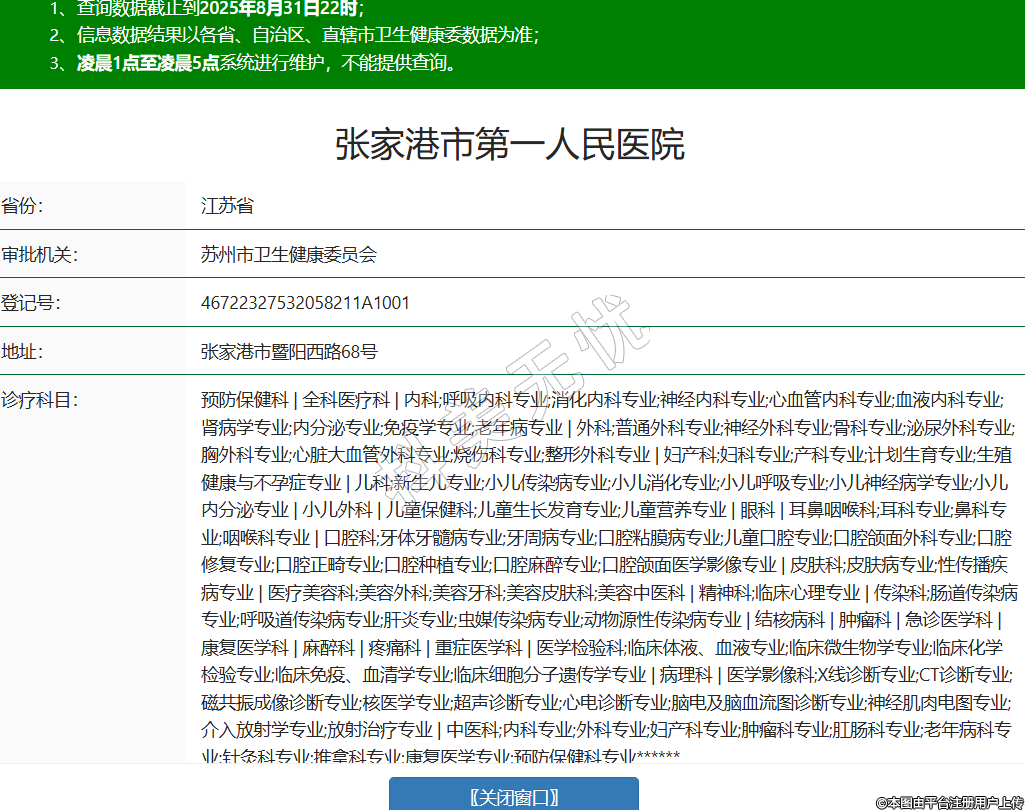
Task: Click the 2025年8月31日22时 data cutoff notice
Action: pos(280,9)
